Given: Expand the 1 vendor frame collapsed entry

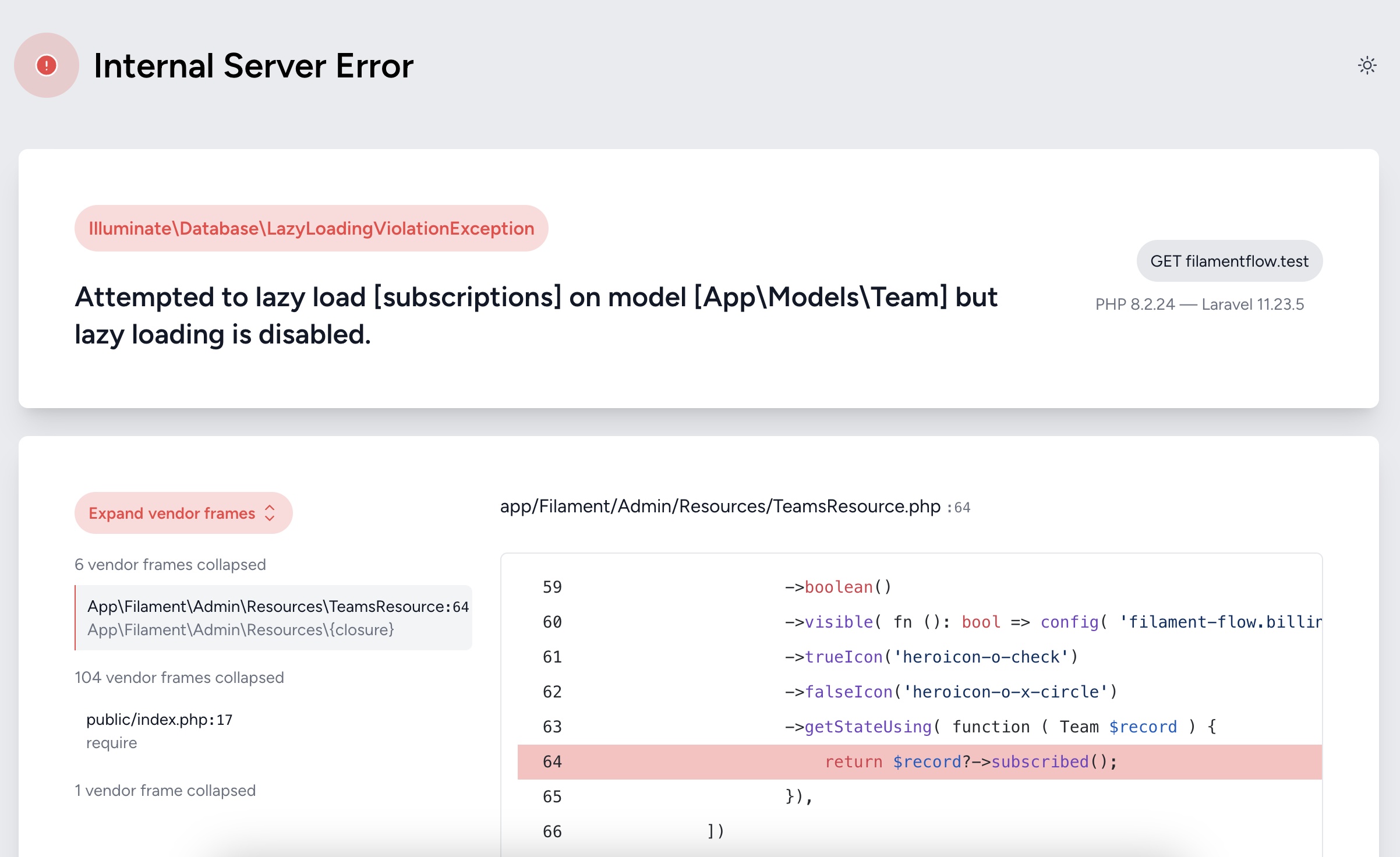Looking at the screenshot, I should (165, 791).
